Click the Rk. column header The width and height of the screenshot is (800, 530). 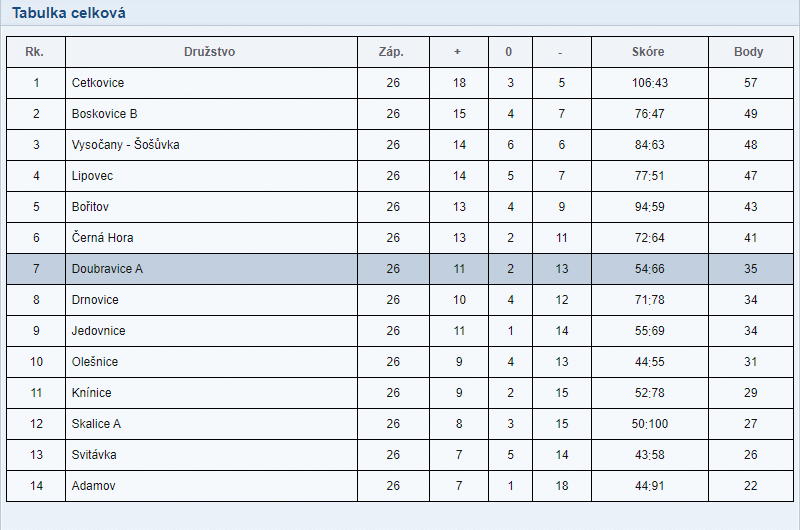34,52
